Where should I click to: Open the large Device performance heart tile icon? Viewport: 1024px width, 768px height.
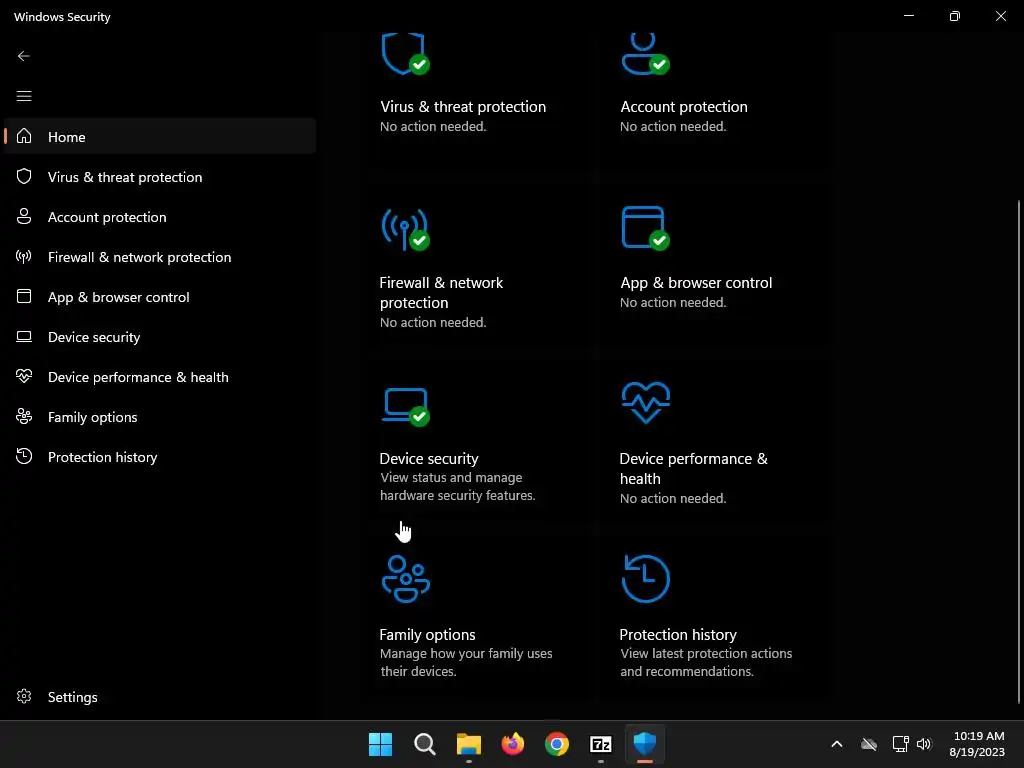645,403
